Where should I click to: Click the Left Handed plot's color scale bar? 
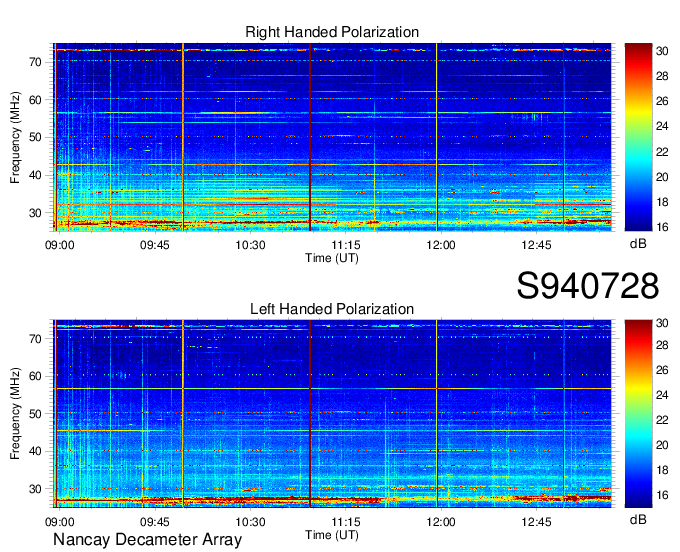pos(638,413)
